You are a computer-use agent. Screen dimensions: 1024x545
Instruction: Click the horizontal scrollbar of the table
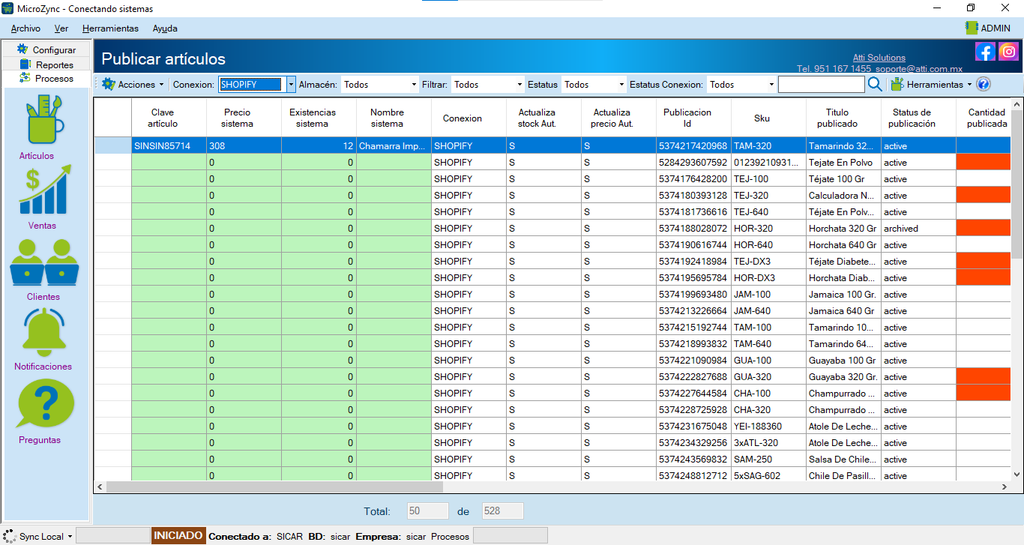(x=274, y=486)
